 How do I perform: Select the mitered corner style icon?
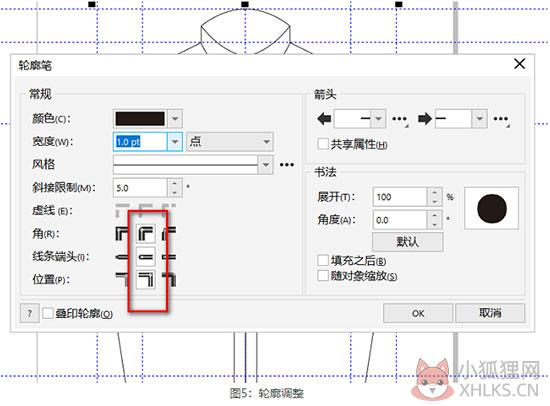[x=122, y=234]
